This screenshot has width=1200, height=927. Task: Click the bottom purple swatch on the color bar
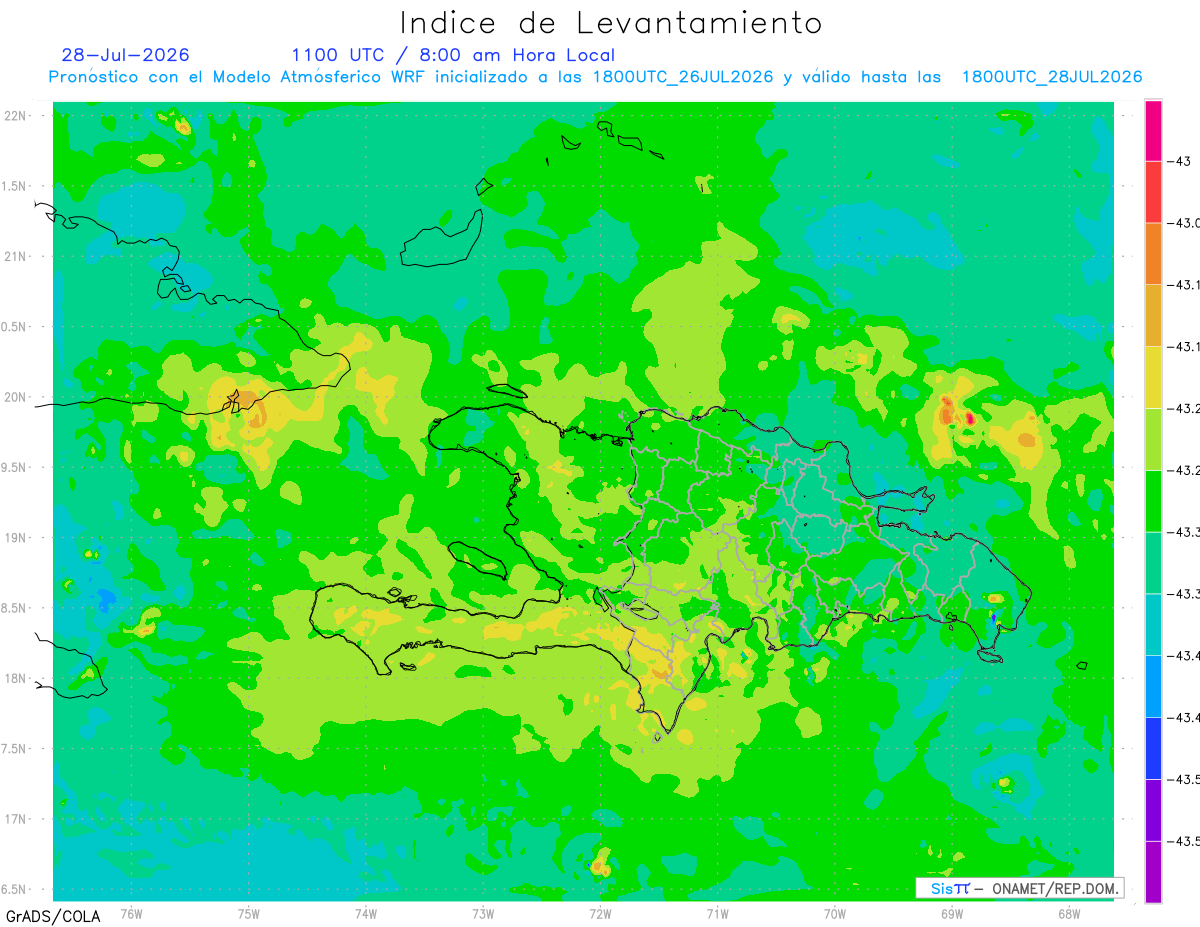(x=1153, y=872)
